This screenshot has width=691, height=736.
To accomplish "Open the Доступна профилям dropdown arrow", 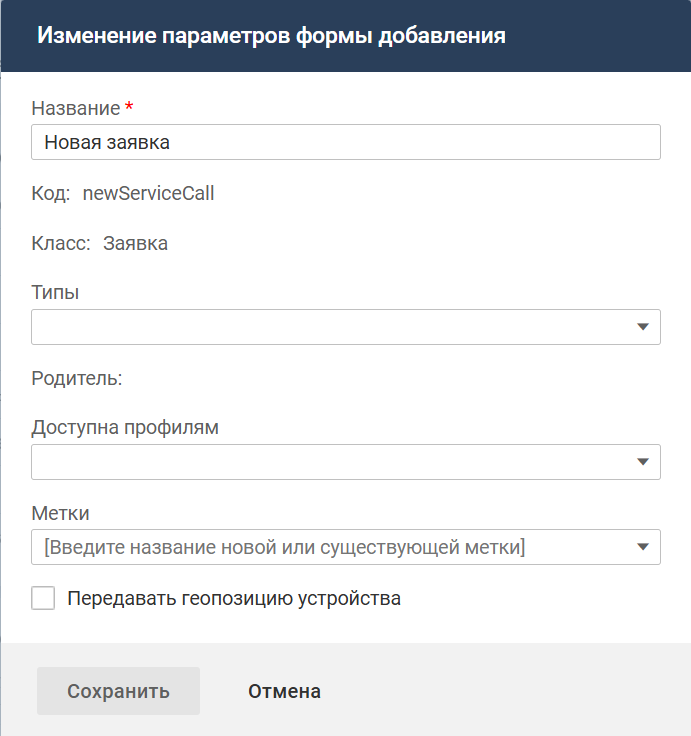I will tap(643, 462).
